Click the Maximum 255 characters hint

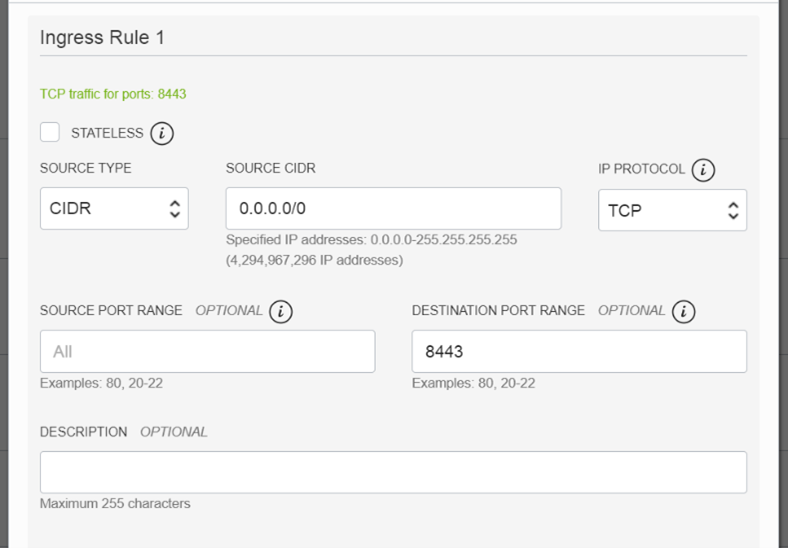pyautogui.click(x=115, y=504)
